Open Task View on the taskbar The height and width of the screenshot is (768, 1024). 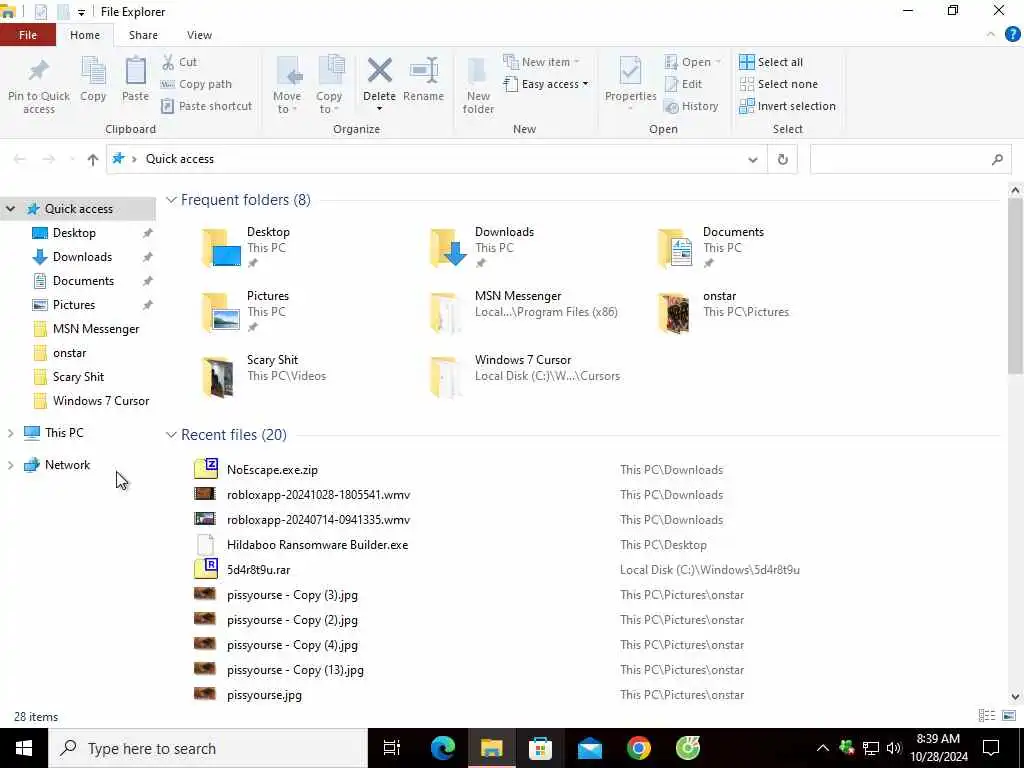click(x=392, y=748)
